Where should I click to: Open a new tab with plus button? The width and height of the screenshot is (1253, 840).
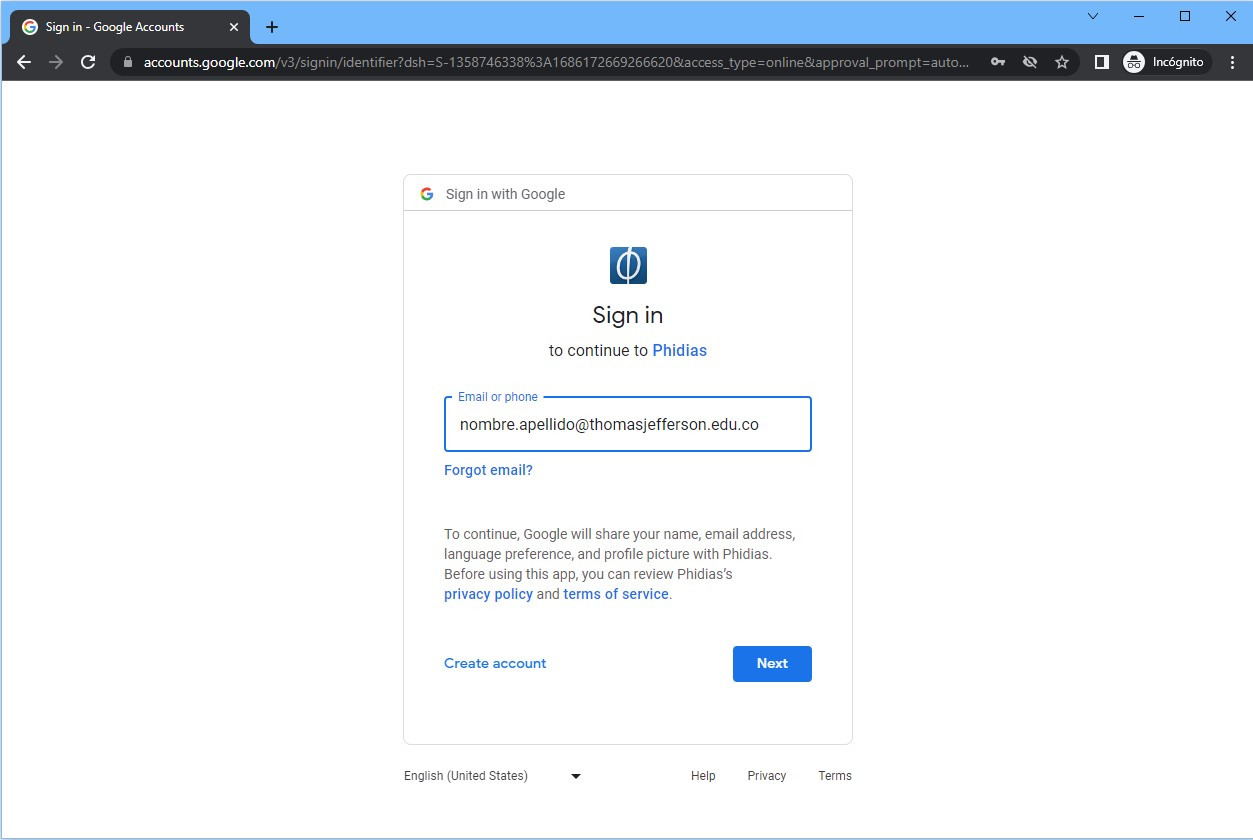pyautogui.click(x=272, y=27)
